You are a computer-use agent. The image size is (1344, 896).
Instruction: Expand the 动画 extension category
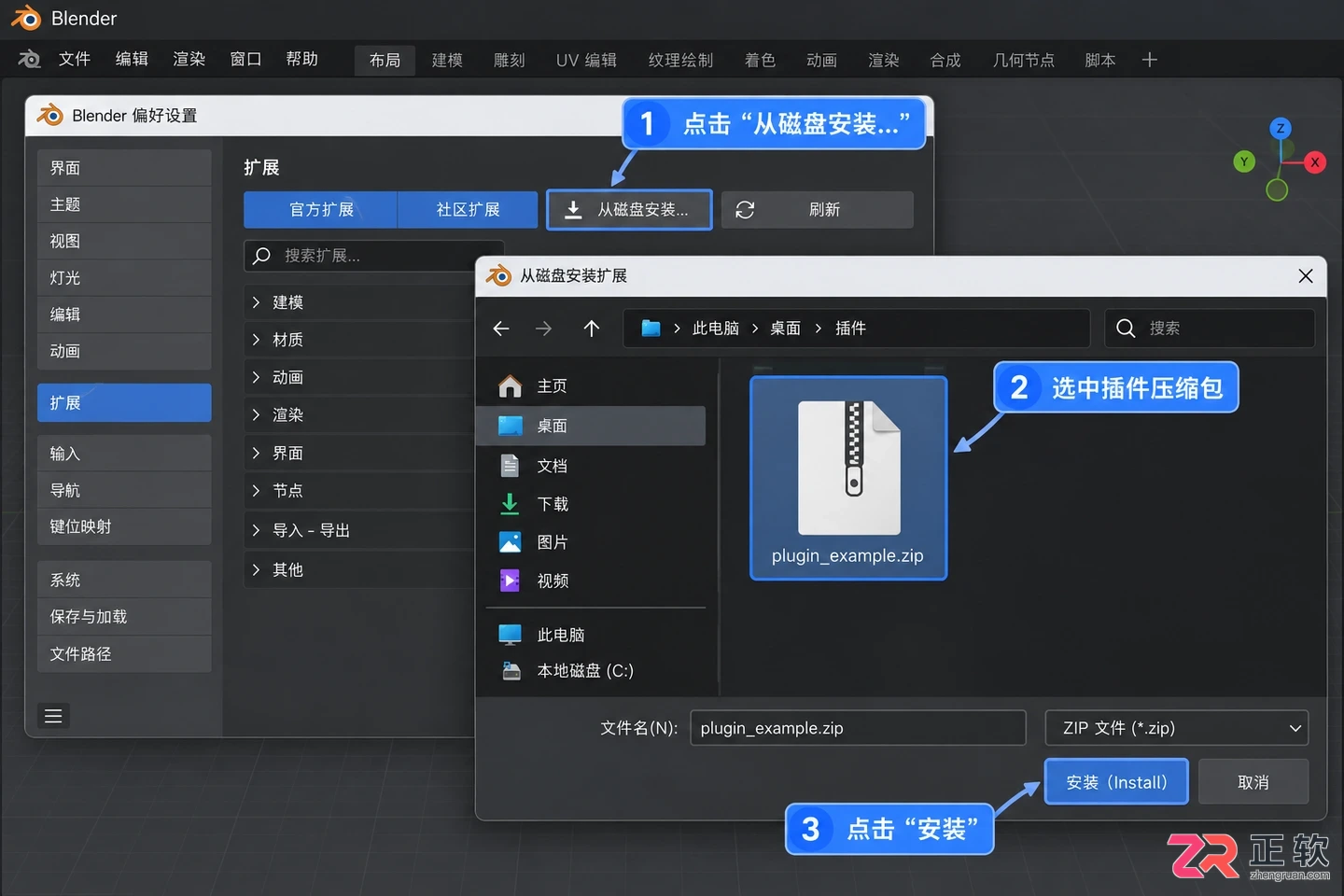click(x=256, y=377)
